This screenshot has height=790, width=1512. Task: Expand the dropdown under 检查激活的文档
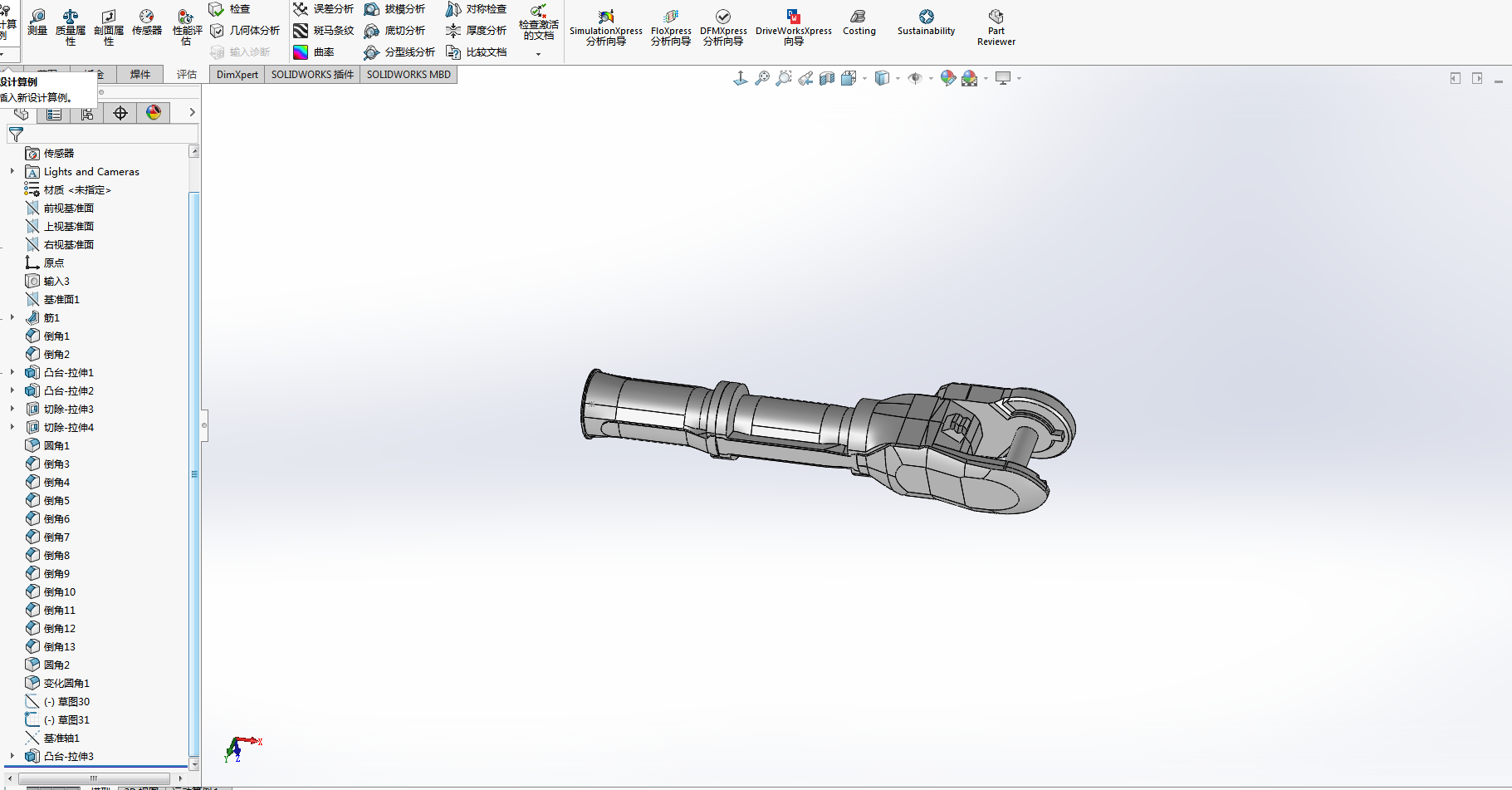coord(539,54)
